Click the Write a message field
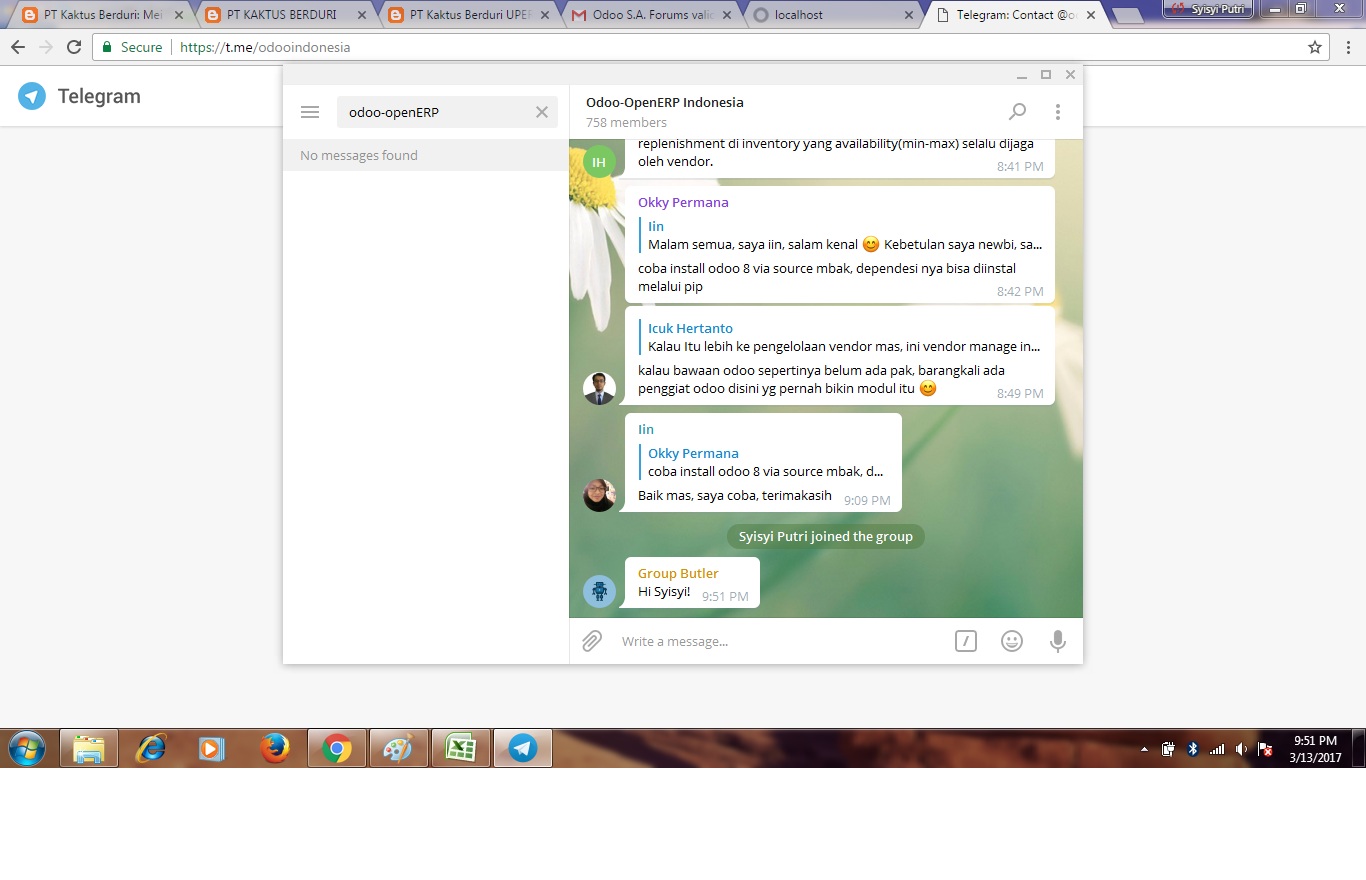The width and height of the screenshot is (1366, 880). coord(780,641)
